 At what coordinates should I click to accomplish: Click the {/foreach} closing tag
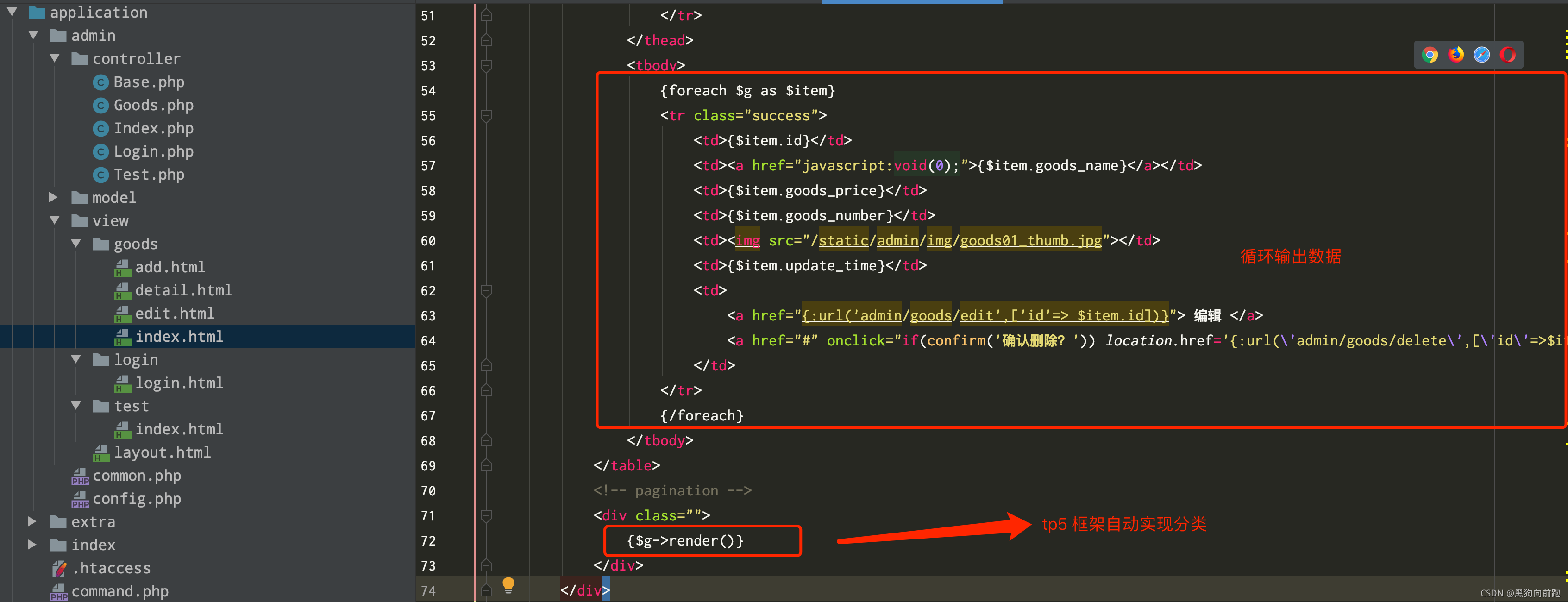(x=702, y=416)
